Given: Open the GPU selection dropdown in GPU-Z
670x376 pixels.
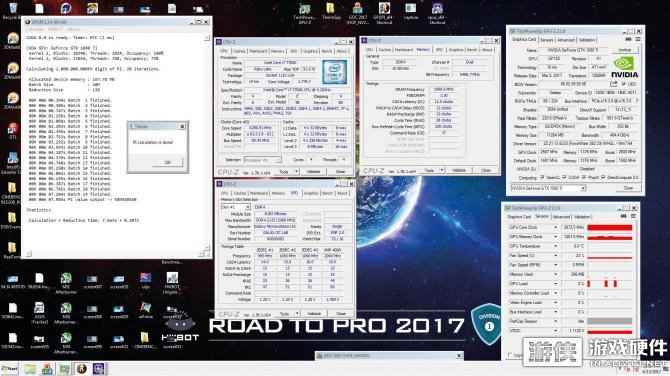Looking at the screenshot, I should (x=549, y=188).
